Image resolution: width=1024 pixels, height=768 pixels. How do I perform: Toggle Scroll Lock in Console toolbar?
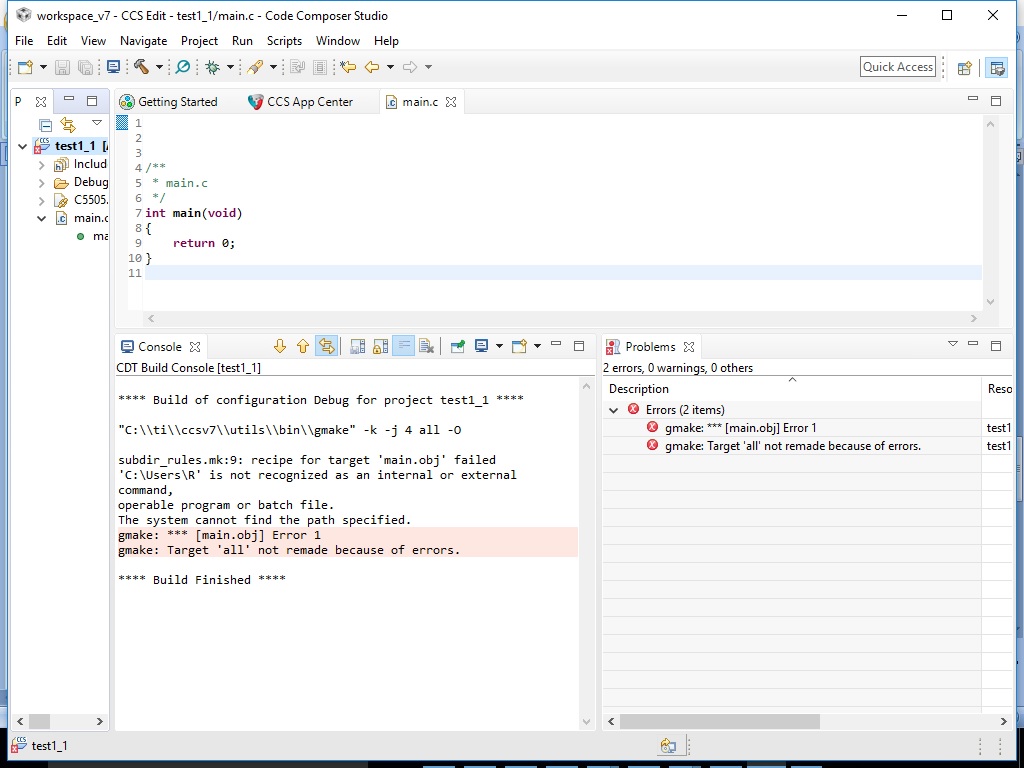[380, 346]
